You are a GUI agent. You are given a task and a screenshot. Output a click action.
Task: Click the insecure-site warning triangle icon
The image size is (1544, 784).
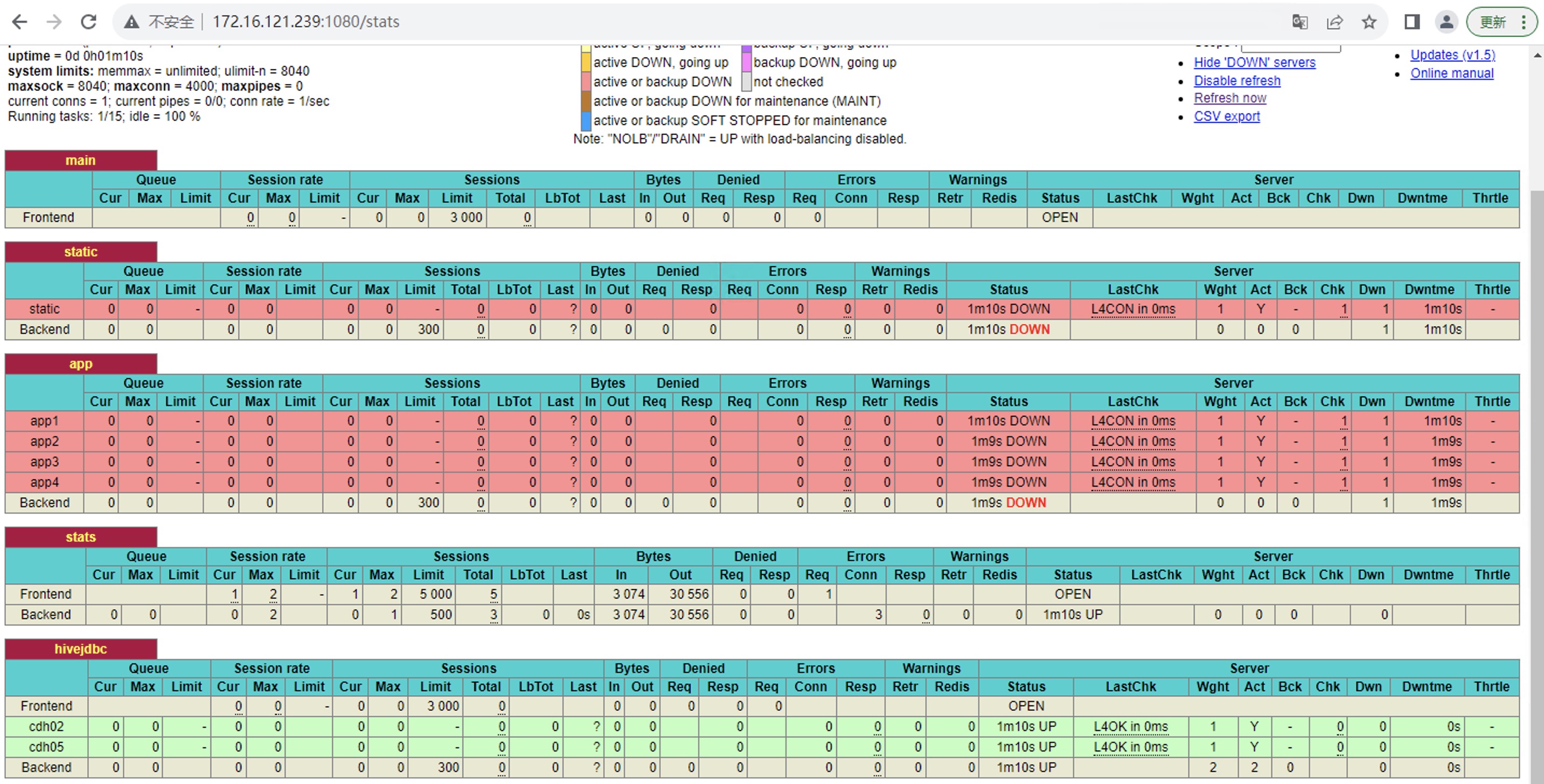click(x=131, y=22)
